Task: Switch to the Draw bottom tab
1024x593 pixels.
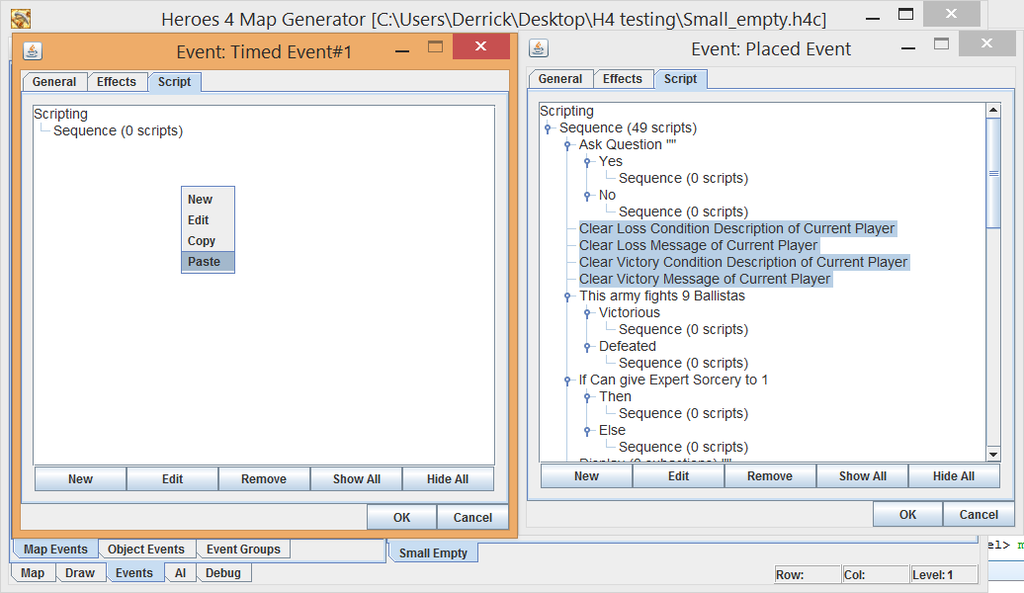Action: click(80, 573)
